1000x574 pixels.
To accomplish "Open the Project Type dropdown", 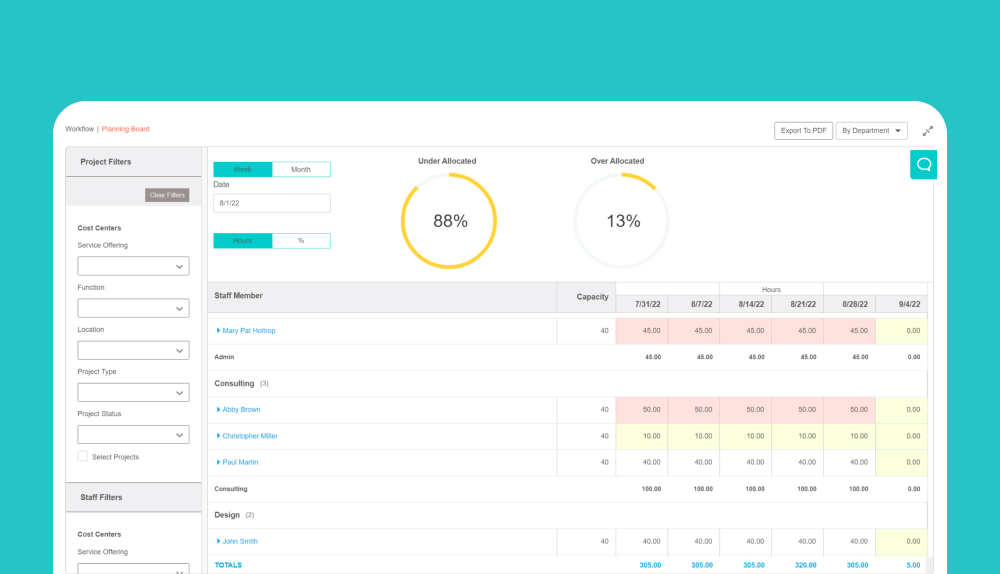I will click(133, 392).
